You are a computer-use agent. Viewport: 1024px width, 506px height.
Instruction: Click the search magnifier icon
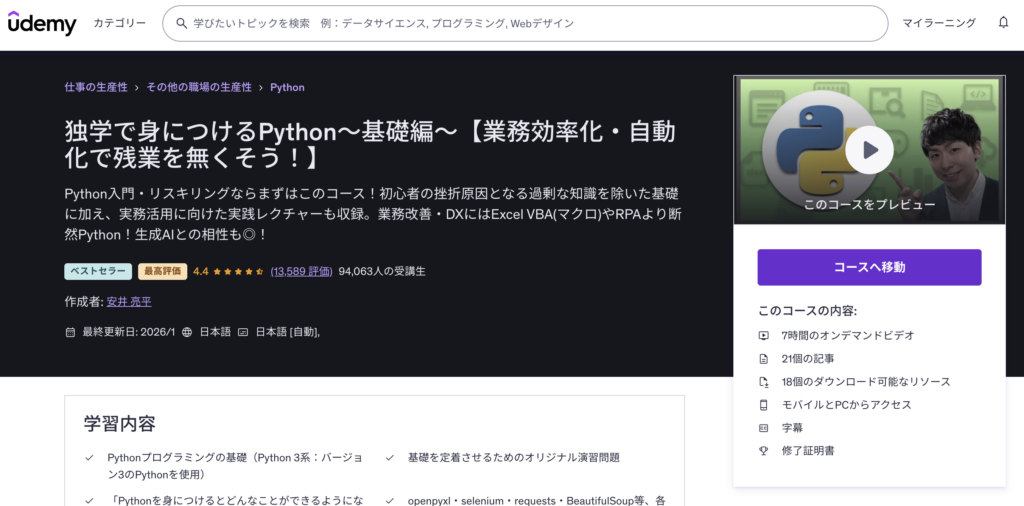coord(181,23)
